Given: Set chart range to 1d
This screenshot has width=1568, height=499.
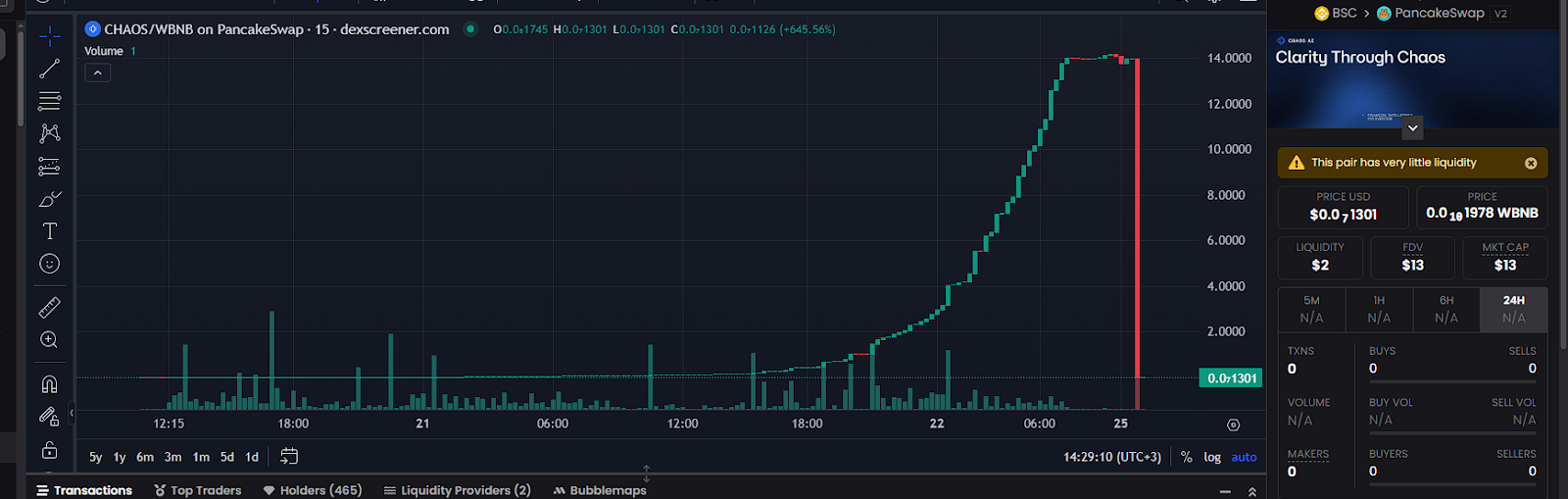Looking at the screenshot, I should pyautogui.click(x=252, y=457).
